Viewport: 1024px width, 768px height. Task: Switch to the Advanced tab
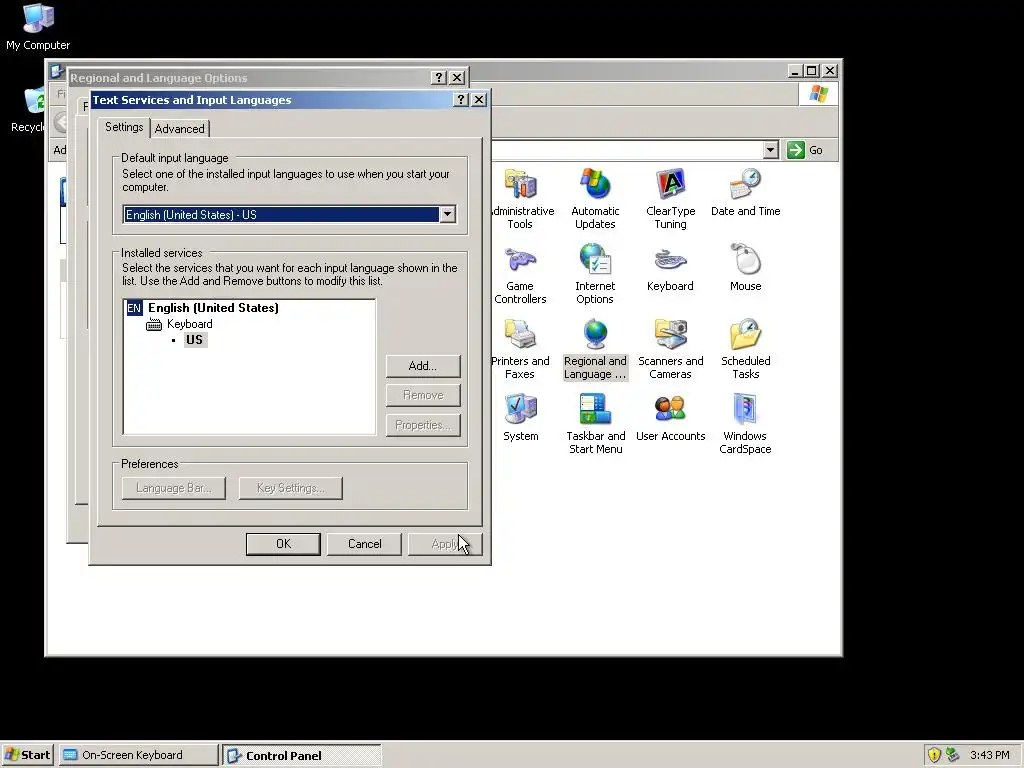180,129
